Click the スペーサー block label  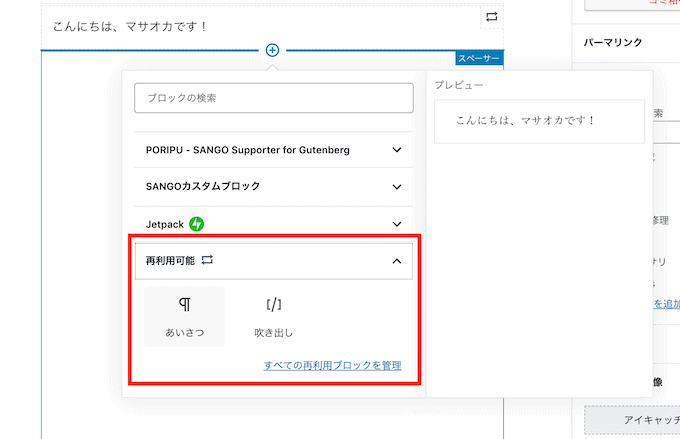(x=479, y=58)
